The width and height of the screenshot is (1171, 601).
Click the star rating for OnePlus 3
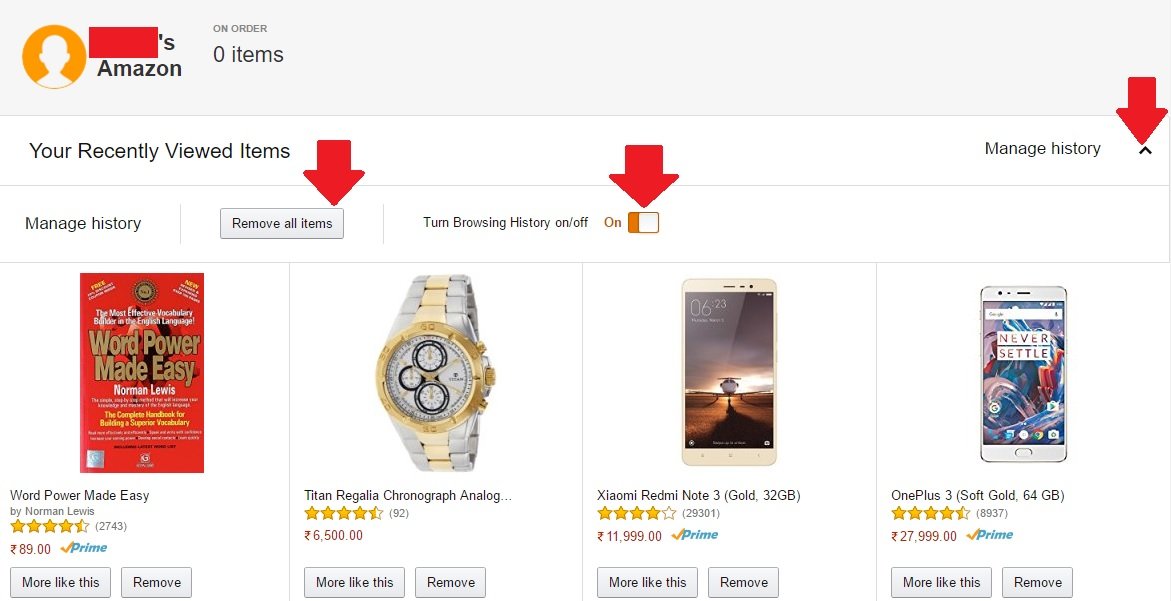(x=931, y=513)
